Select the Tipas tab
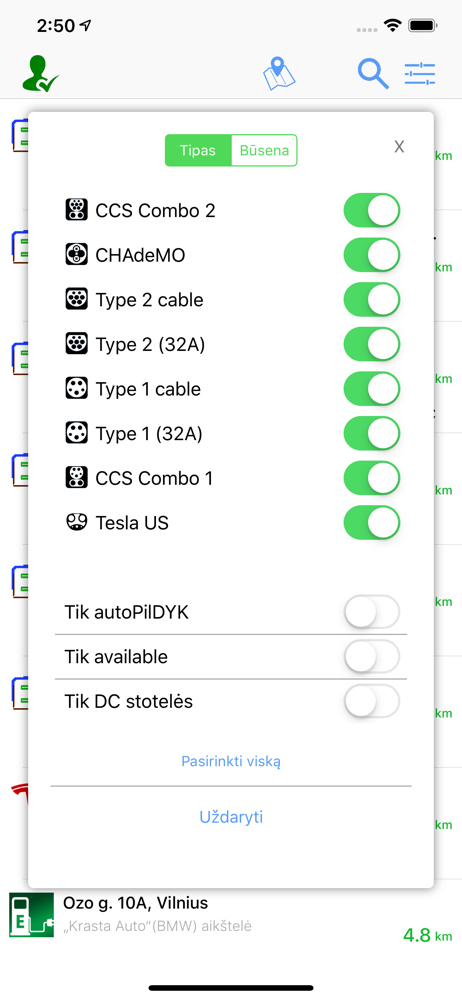462x1000 pixels. (198, 151)
